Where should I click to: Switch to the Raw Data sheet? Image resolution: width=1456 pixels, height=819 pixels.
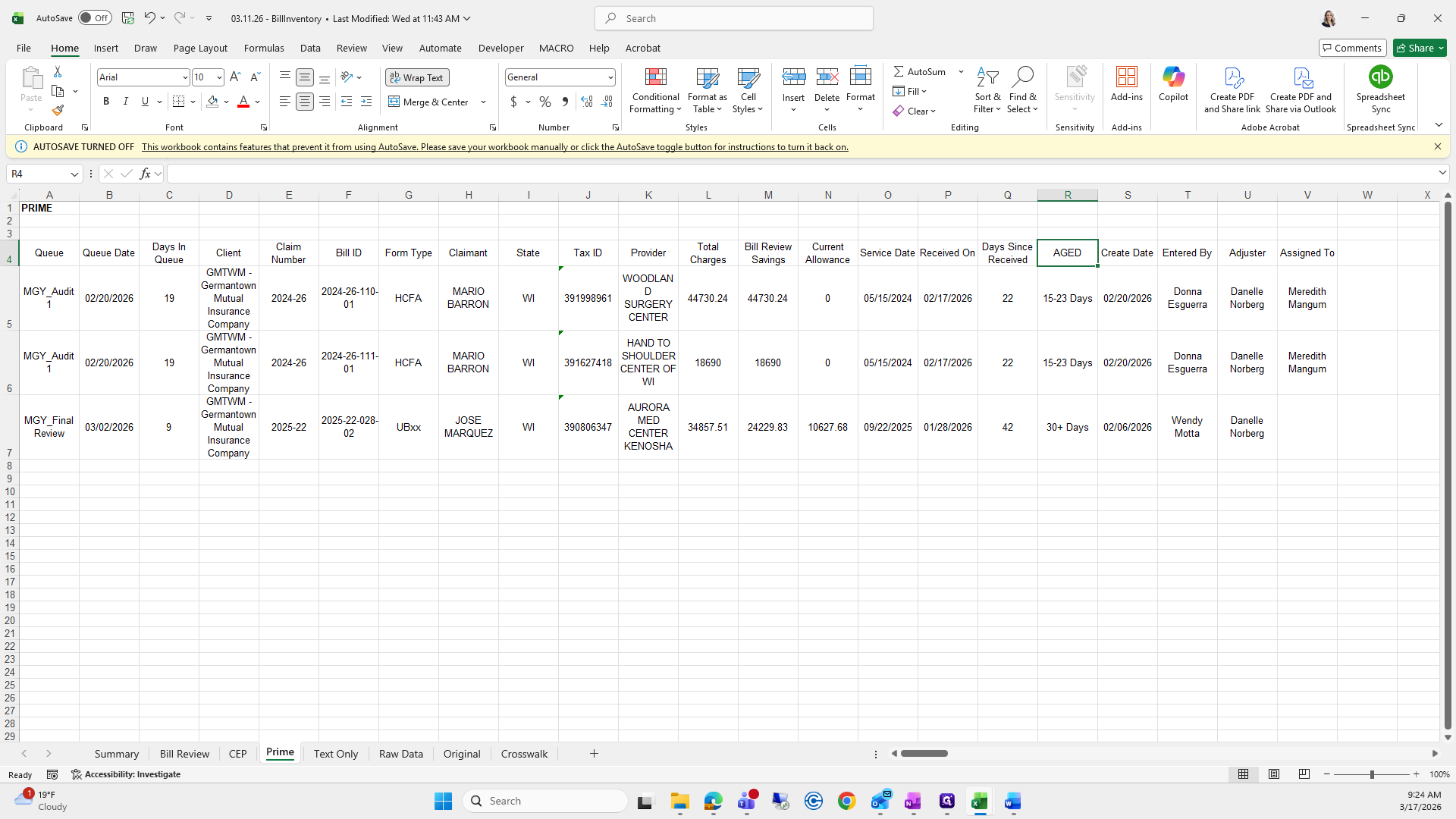coord(400,754)
